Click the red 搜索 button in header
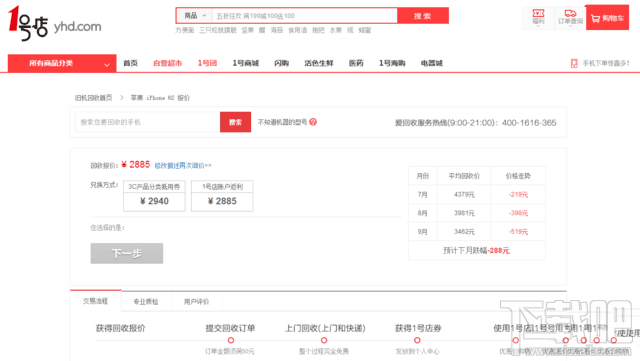 pyautogui.click(x=423, y=16)
